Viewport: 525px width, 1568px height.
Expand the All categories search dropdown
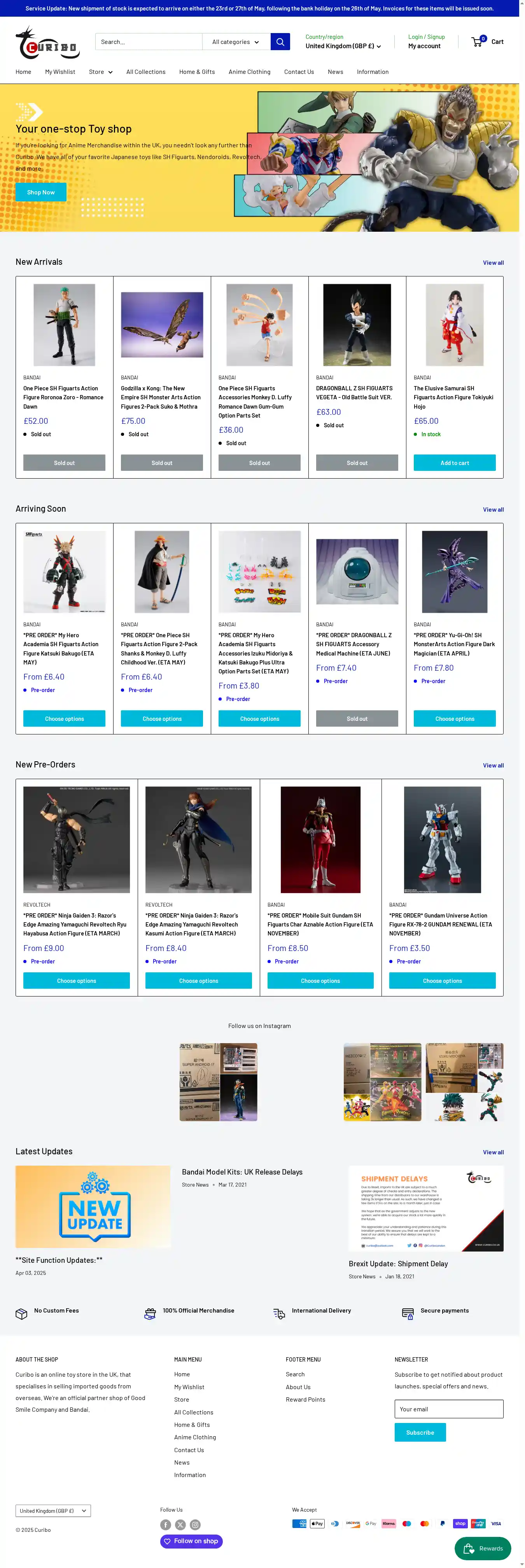coord(236,42)
